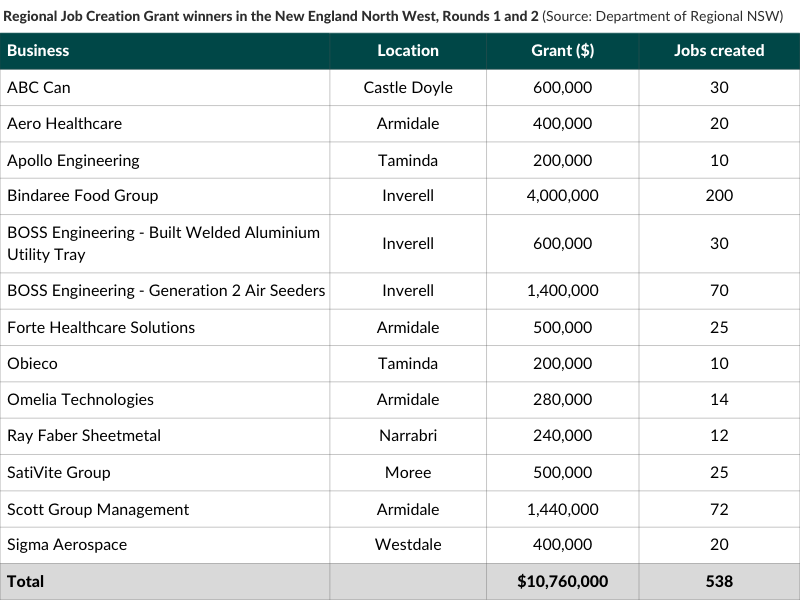The height and width of the screenshot is (600, 800).
Task: Click the $10,760,000 total grant cell
Action: (x=562, y=581)
